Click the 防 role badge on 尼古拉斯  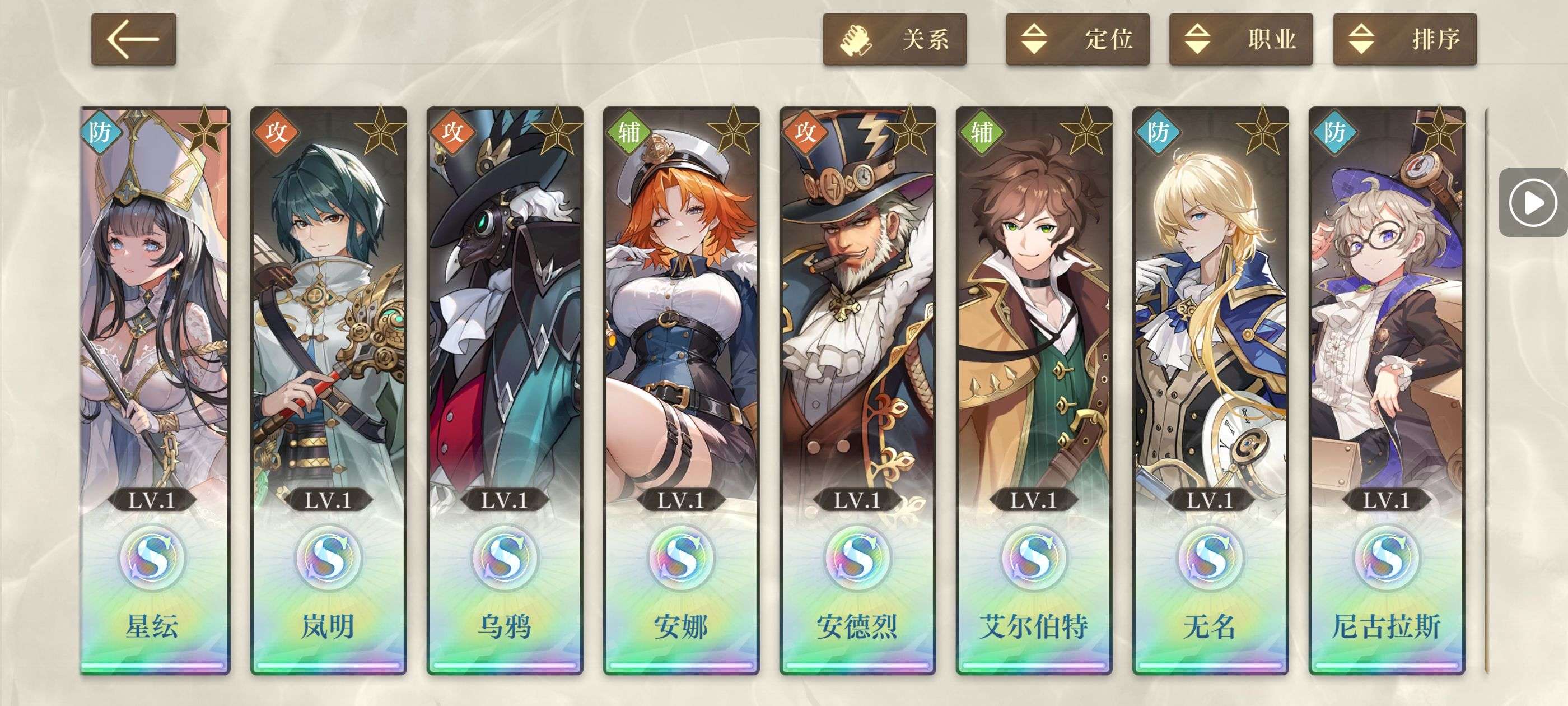(x=1334, y=132)
